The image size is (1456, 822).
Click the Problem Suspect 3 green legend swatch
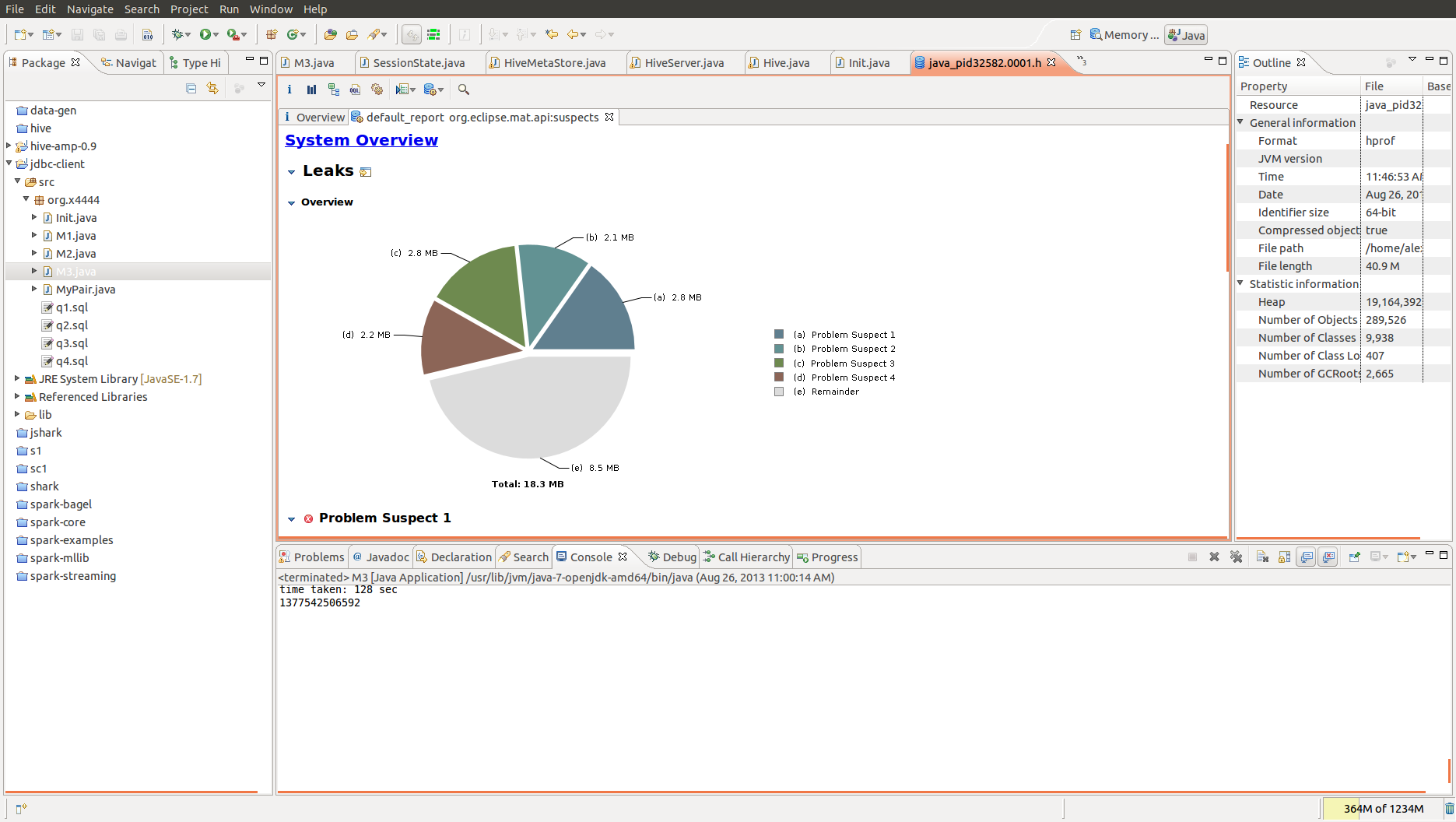click(x=779, y=364)
